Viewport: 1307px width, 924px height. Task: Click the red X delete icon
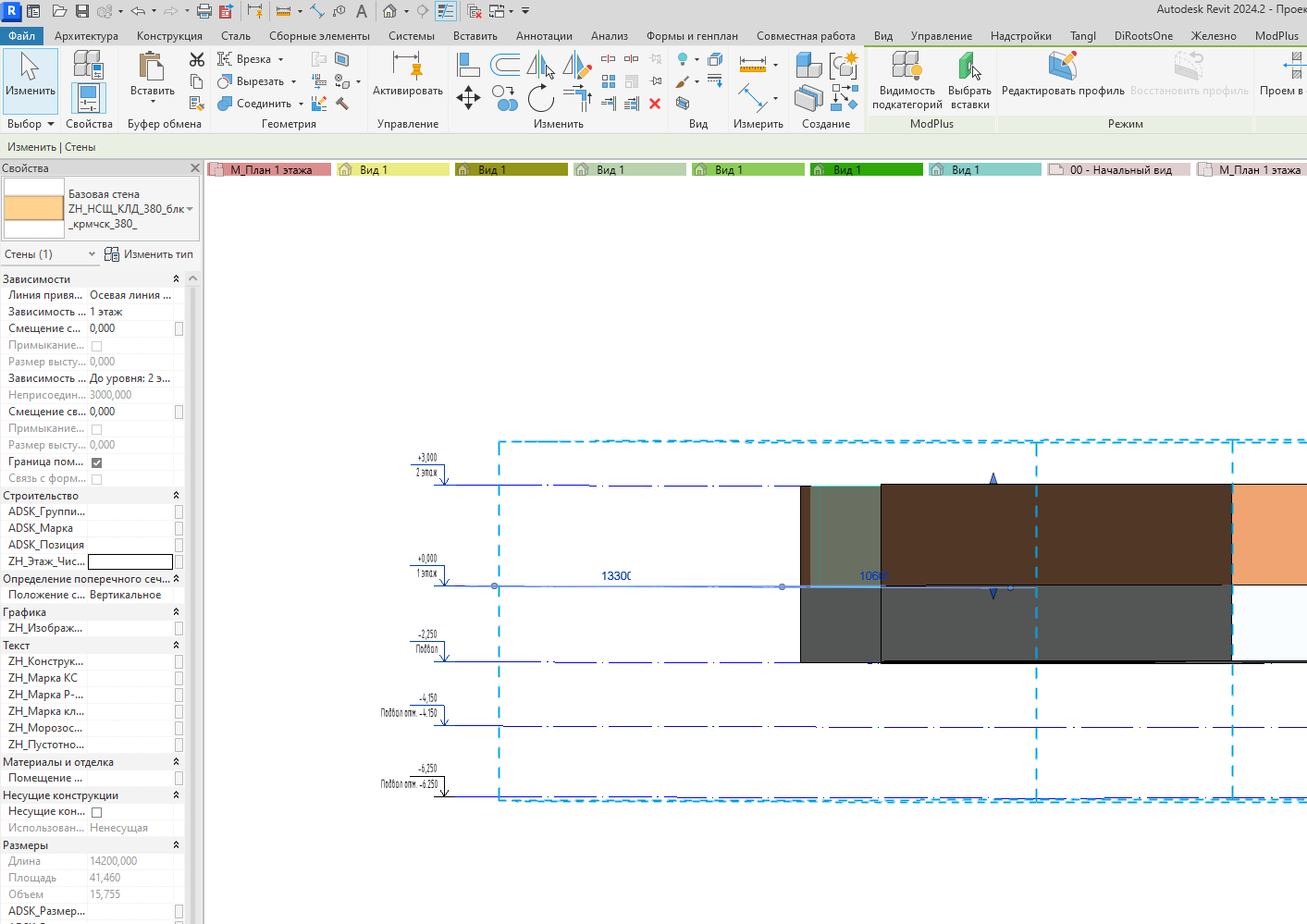pyautogui.click(x=655, y=104)
